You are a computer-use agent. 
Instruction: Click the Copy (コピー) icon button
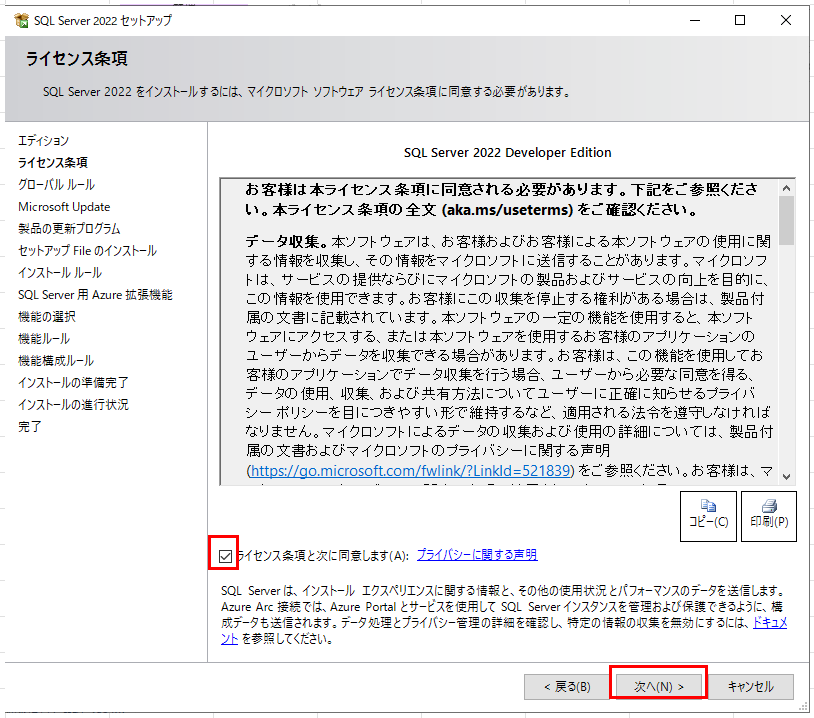coord(708,515)
